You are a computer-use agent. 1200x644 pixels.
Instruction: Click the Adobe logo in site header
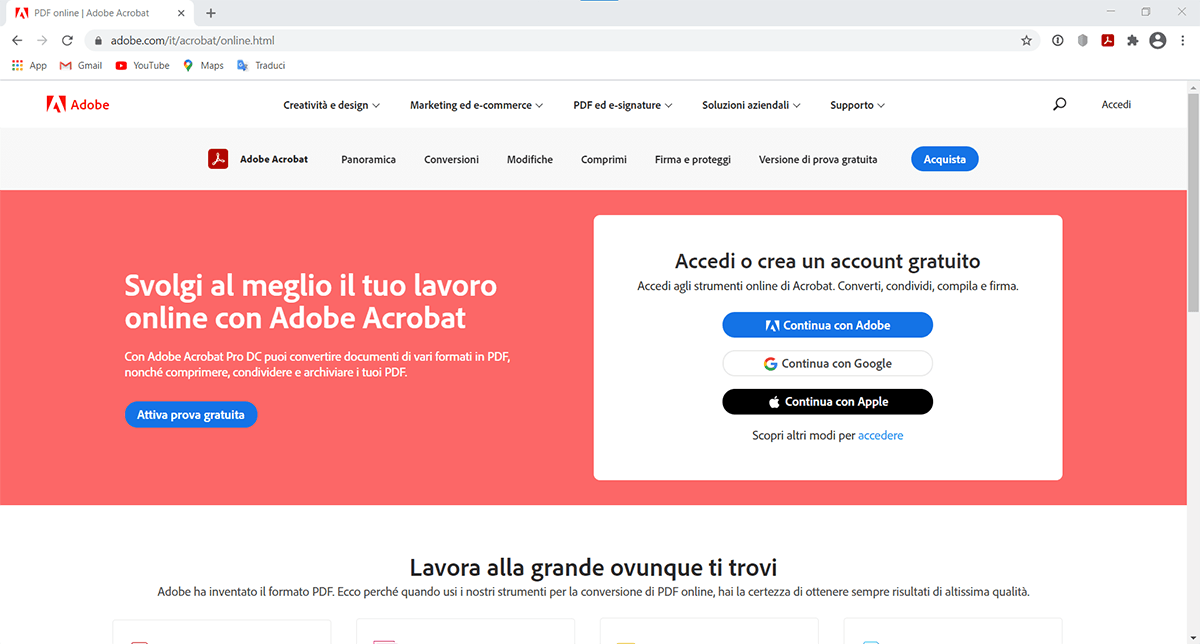coord(78,105)
